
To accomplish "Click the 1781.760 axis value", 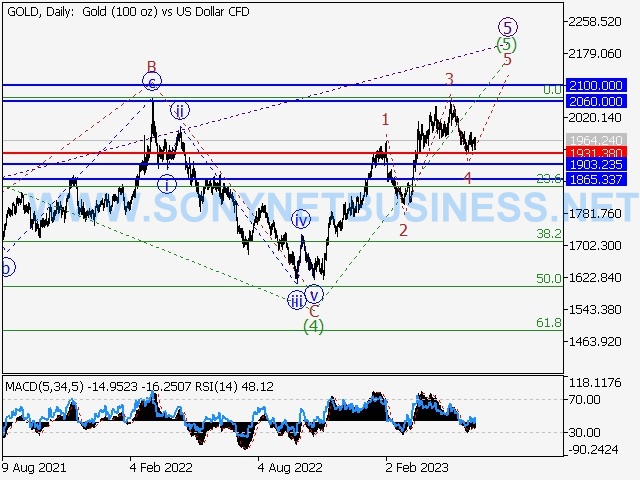I will pos(595,213).
